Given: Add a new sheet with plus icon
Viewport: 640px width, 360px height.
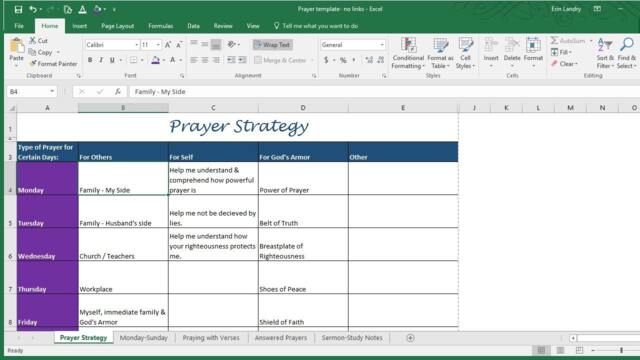Looking at the screenshot, I should (410, 338).
